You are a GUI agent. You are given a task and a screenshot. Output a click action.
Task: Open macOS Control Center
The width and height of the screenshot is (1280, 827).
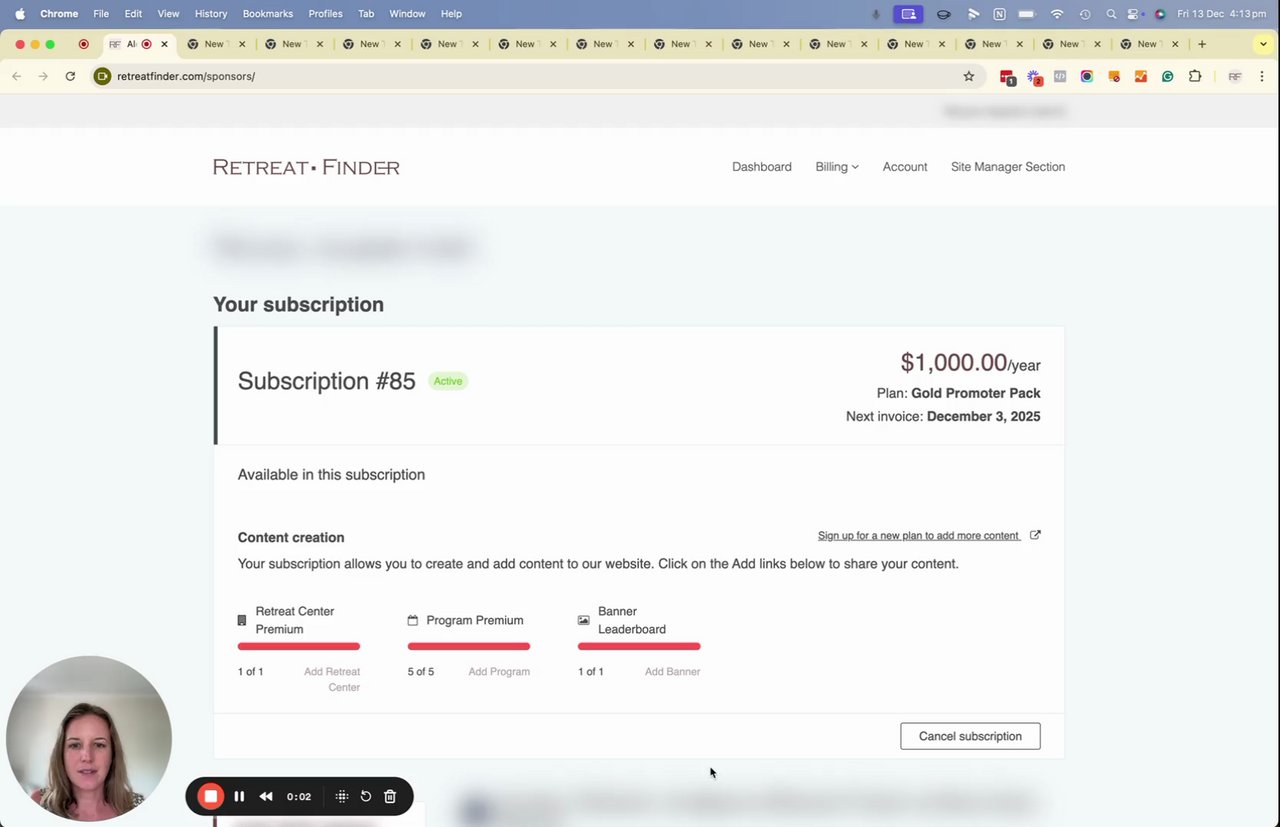click(x=1134, y=14)
